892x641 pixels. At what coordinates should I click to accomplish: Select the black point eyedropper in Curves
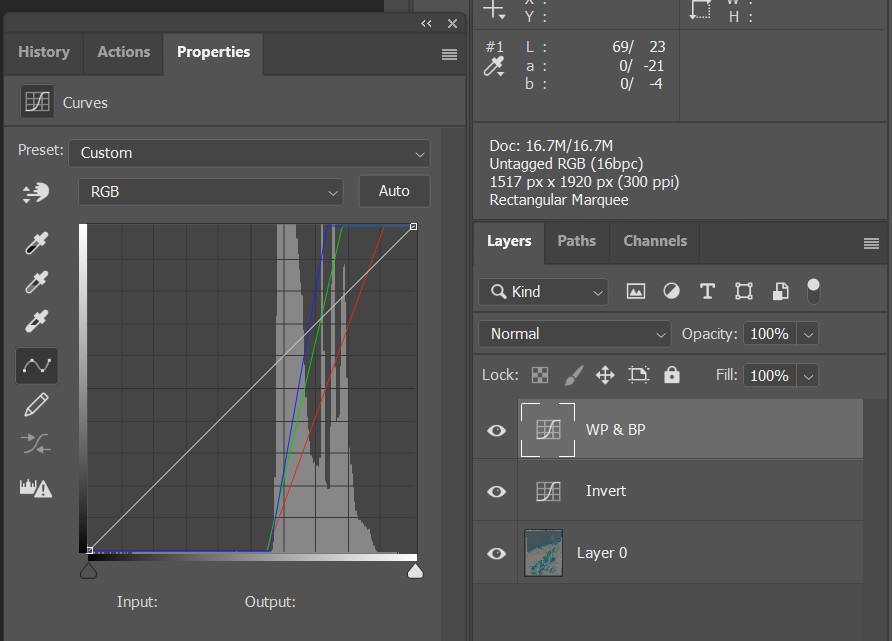36,242
